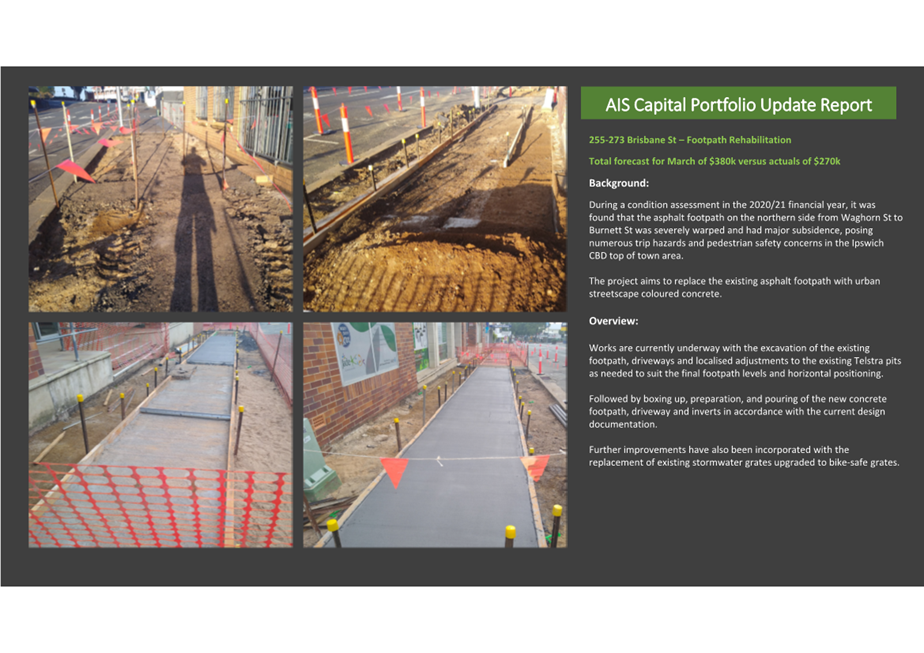
Task: Click the paragraph starting 'During a condition assessment'
Action: (x=745, y=230)
